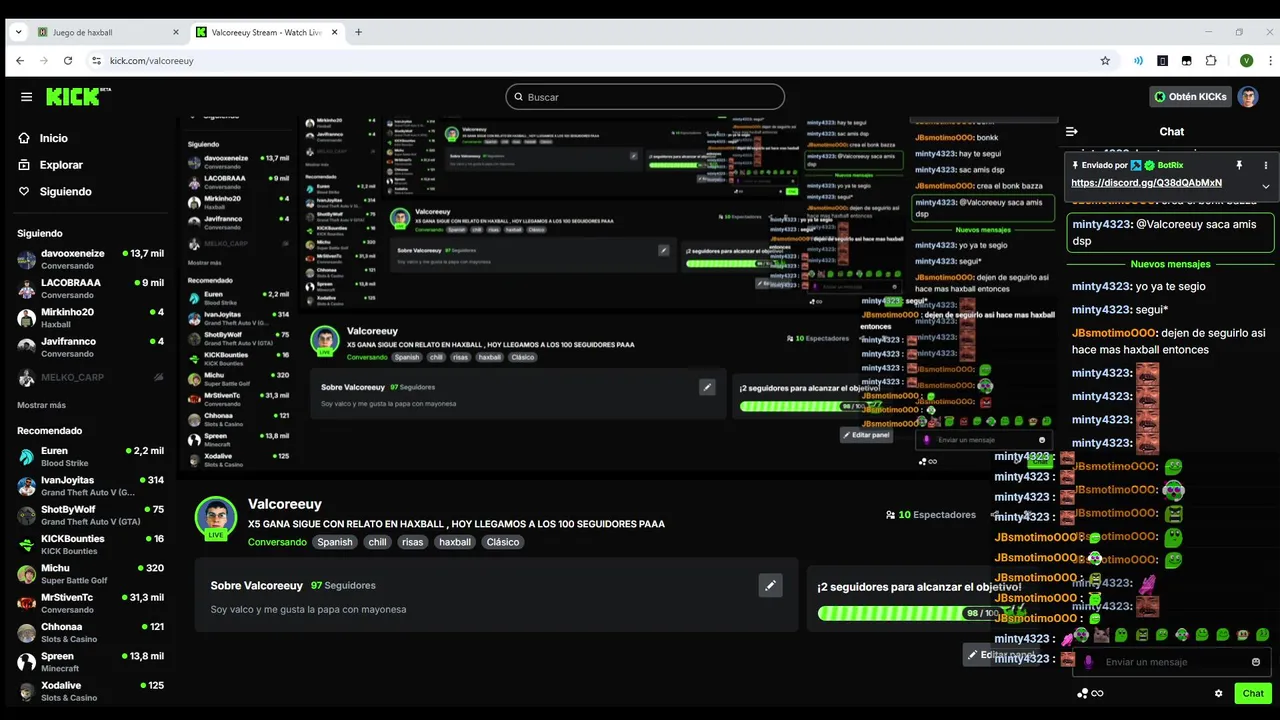Open LACOBRAAA channel in sidebar
Viewport: 1280px width, 720px height.
point(90,288)
